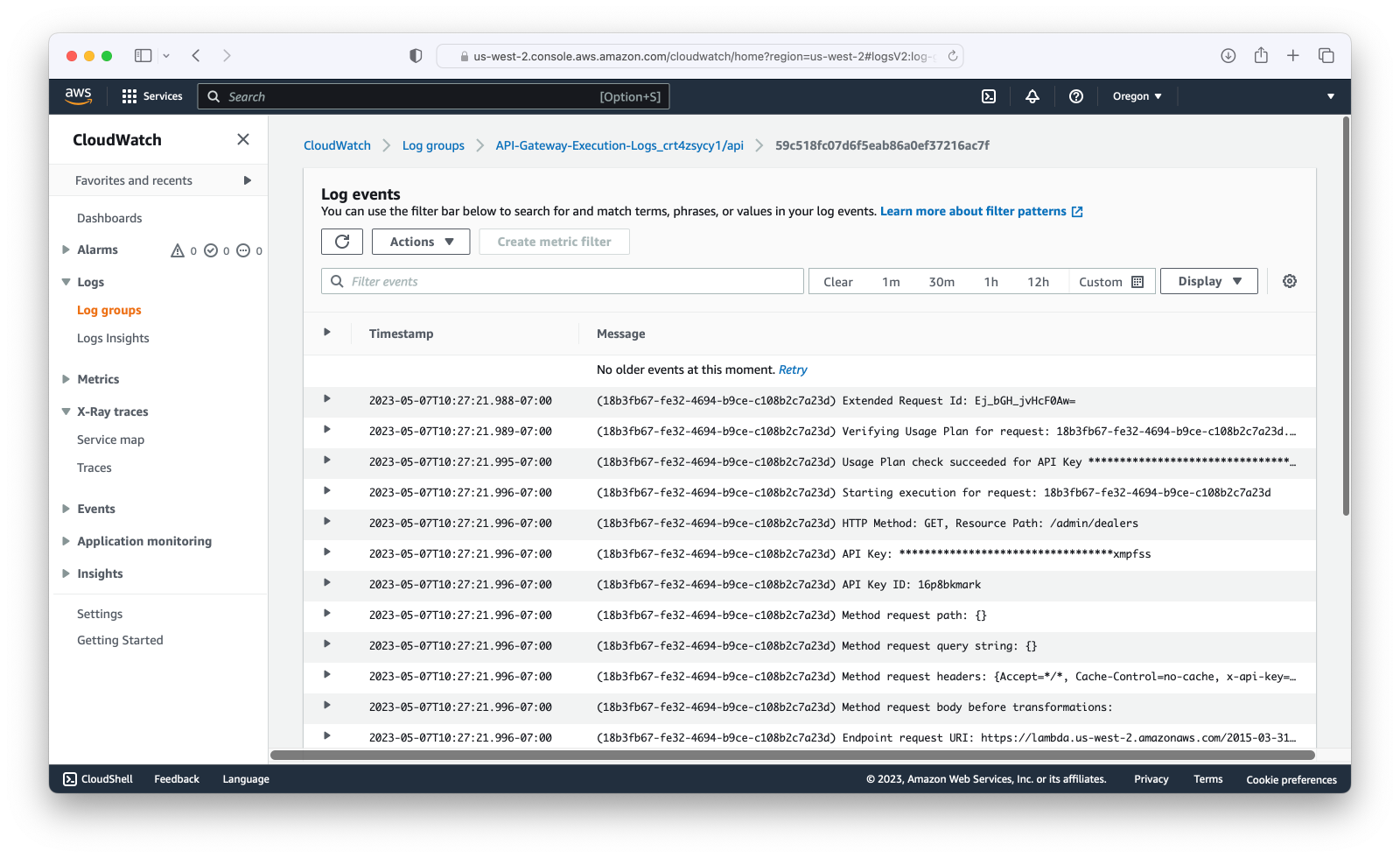Click the privacy shield icon in Safari

tap(416, 55)
